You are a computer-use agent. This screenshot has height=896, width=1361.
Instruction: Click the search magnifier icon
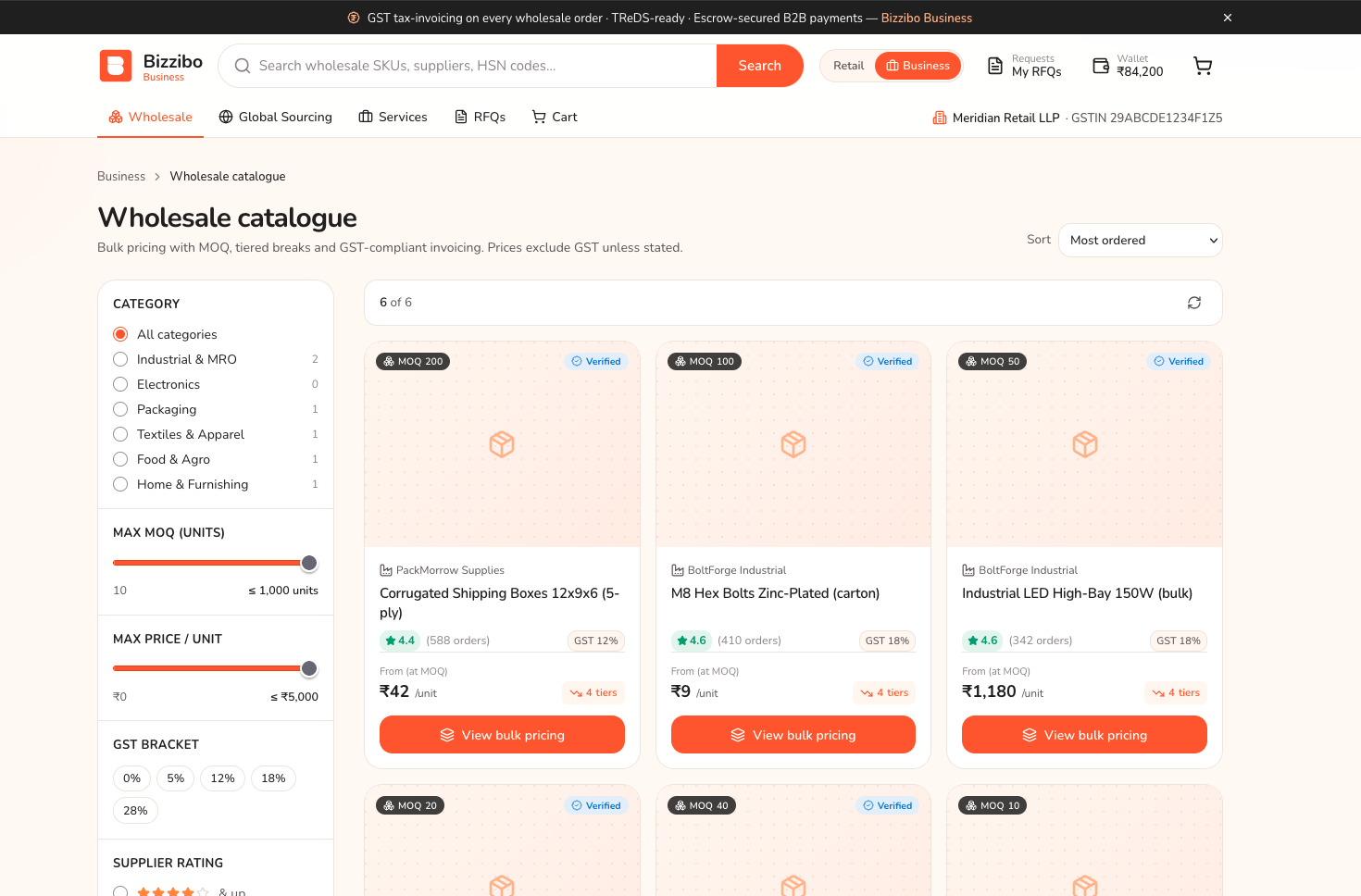click(x=243, y=66)
